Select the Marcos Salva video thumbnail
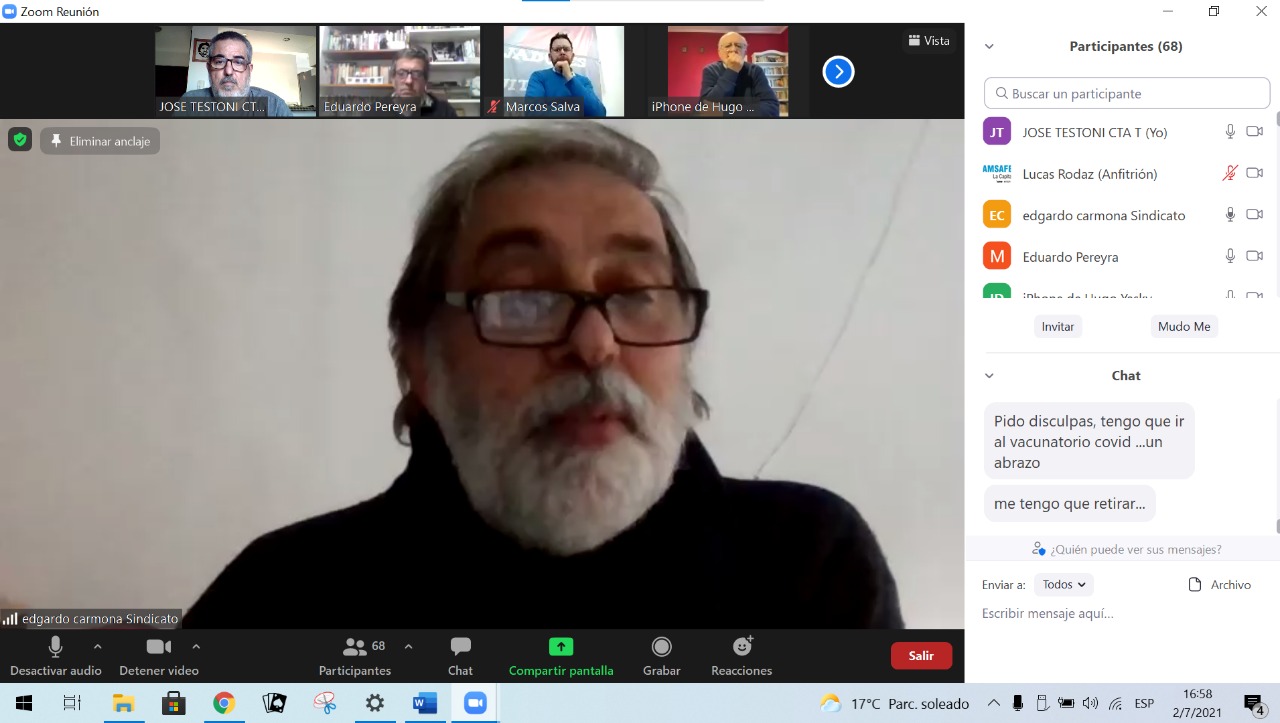The image size is (1280, 723). (564, 71)
